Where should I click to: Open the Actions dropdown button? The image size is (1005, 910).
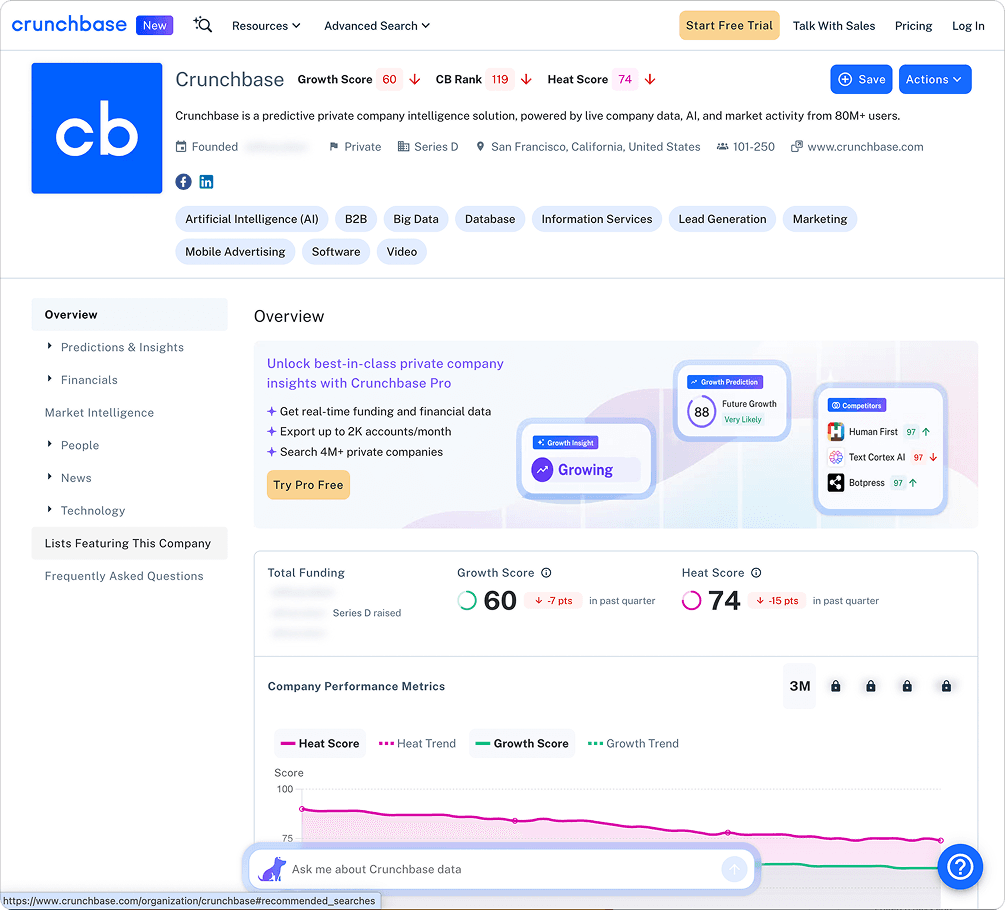tap(934, 79)
